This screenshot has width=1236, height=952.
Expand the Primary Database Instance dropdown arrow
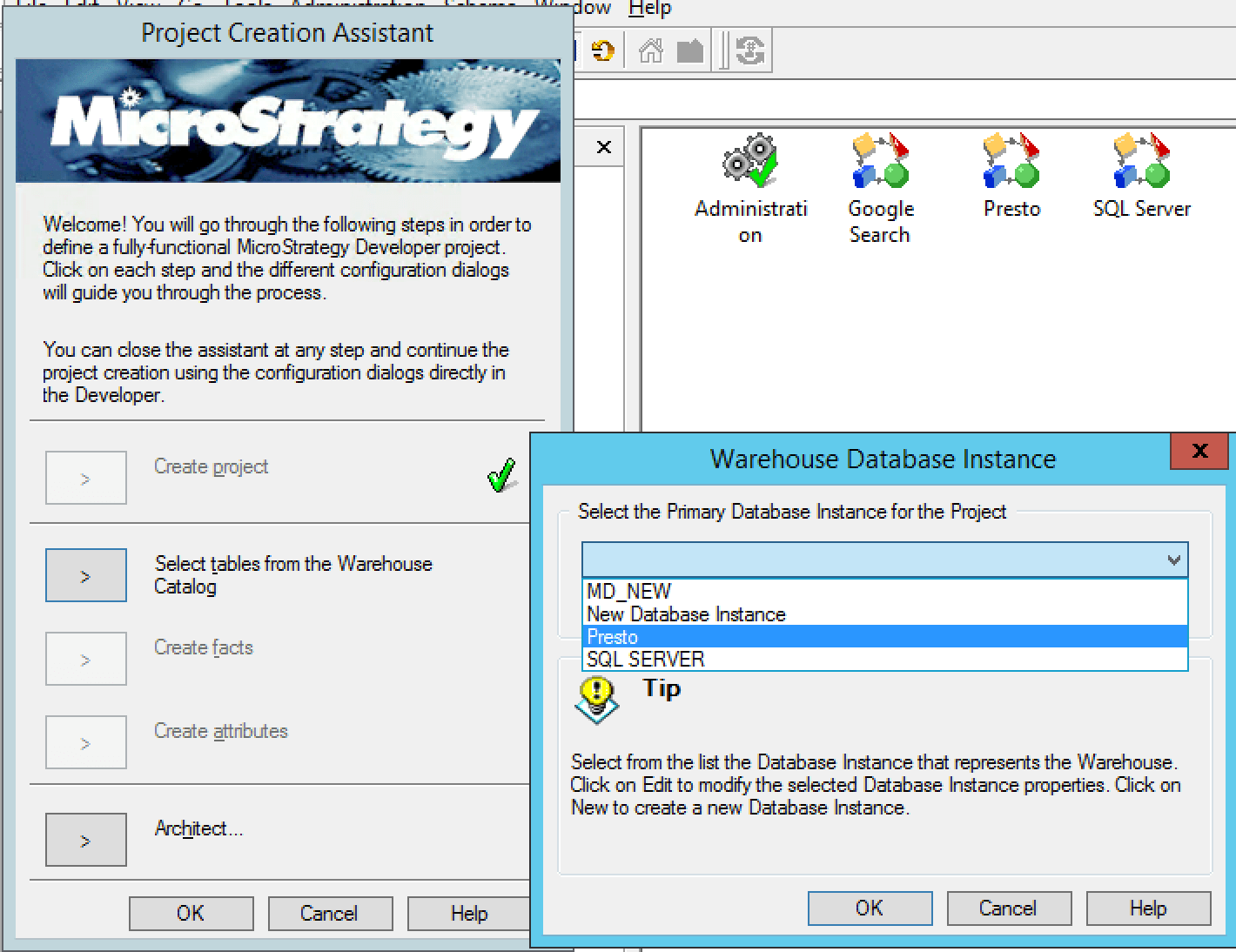coord(1173,560)
